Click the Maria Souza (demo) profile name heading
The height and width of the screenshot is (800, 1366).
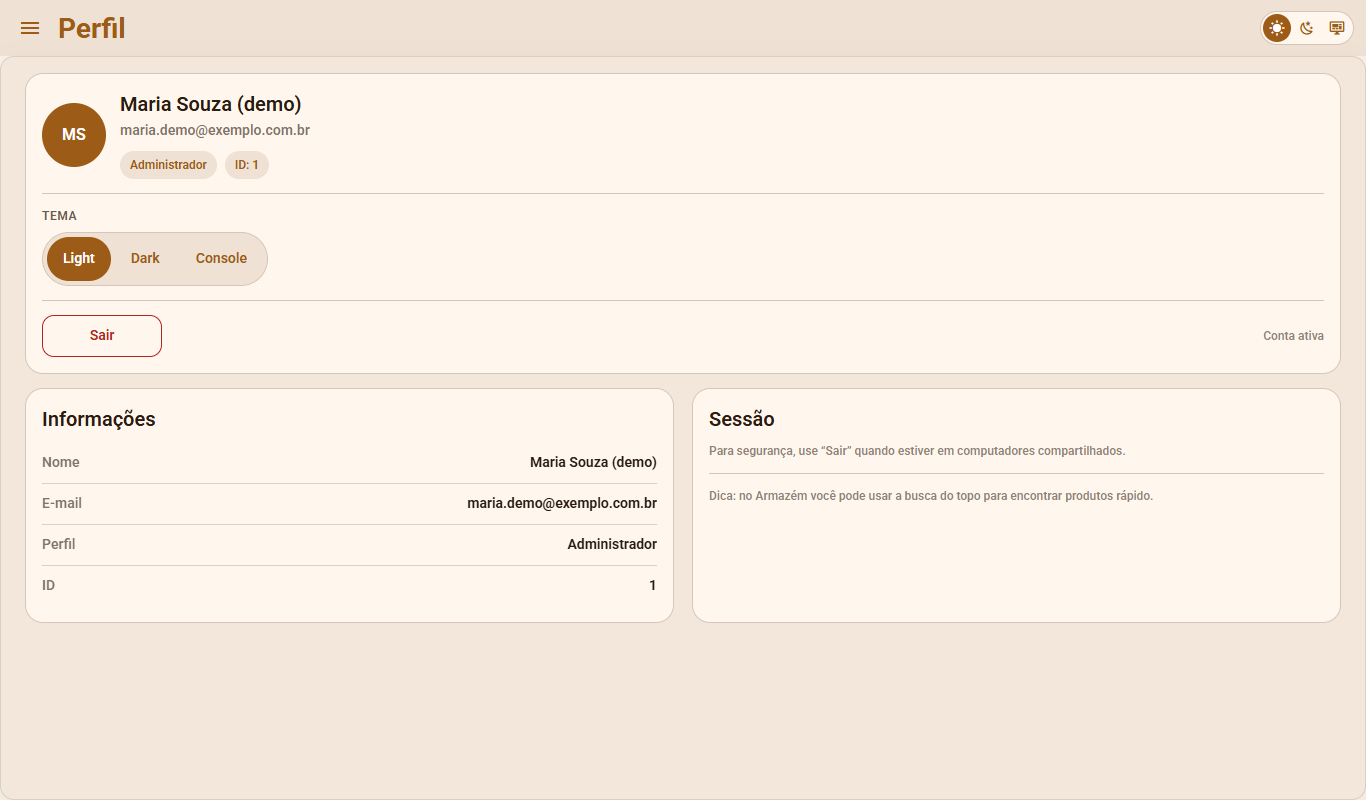click(x=211, y=104)
